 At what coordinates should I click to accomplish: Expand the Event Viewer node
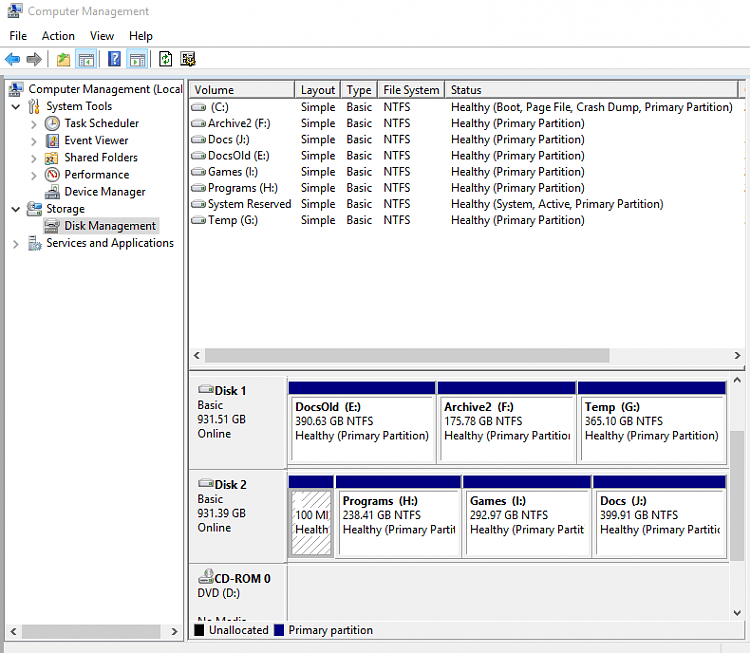click(33, 142)
